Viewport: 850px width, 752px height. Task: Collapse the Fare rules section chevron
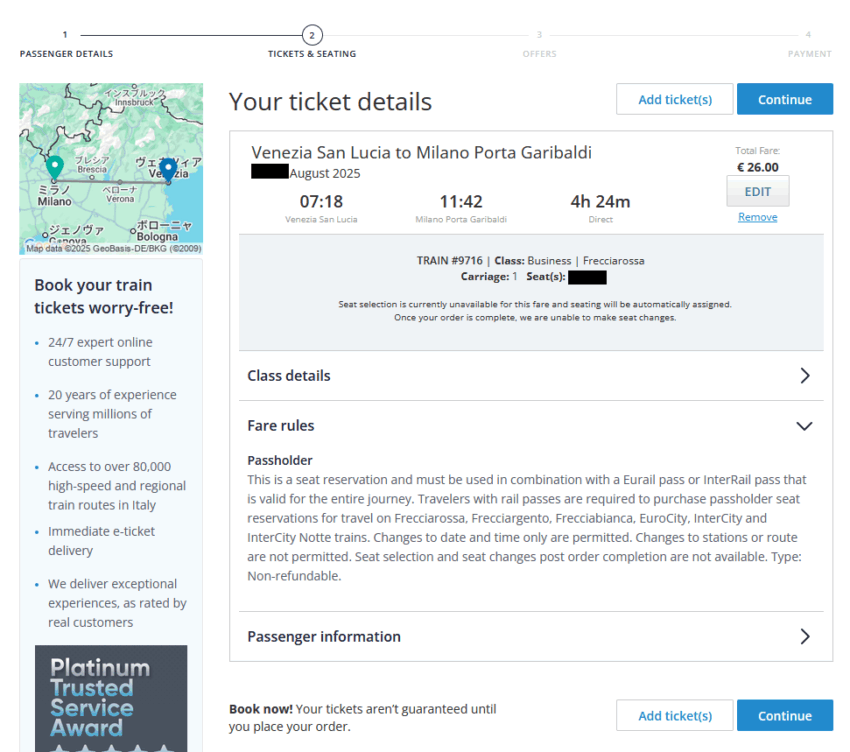pos(804,426)
